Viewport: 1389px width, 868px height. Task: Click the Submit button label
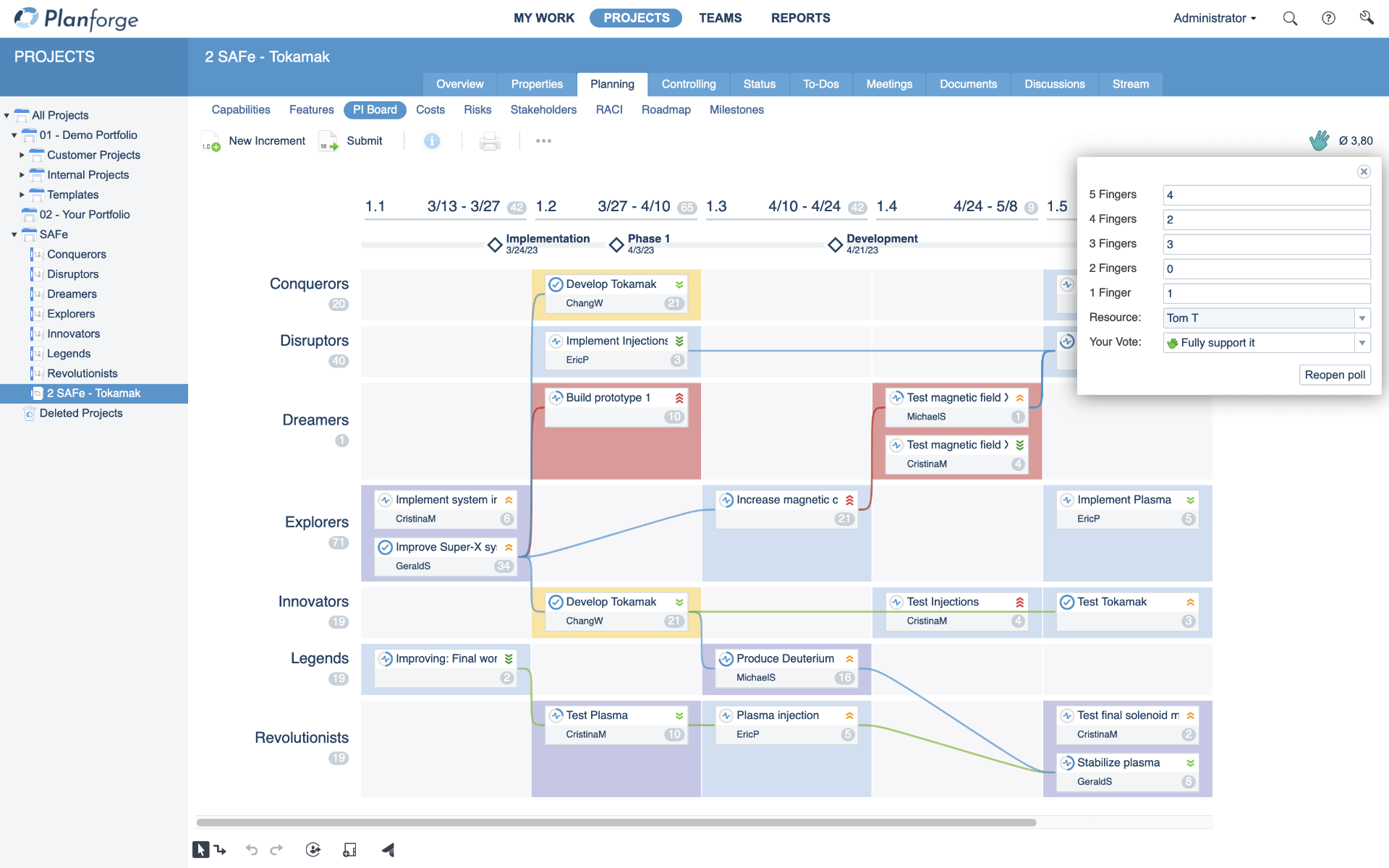coord(365,141)
